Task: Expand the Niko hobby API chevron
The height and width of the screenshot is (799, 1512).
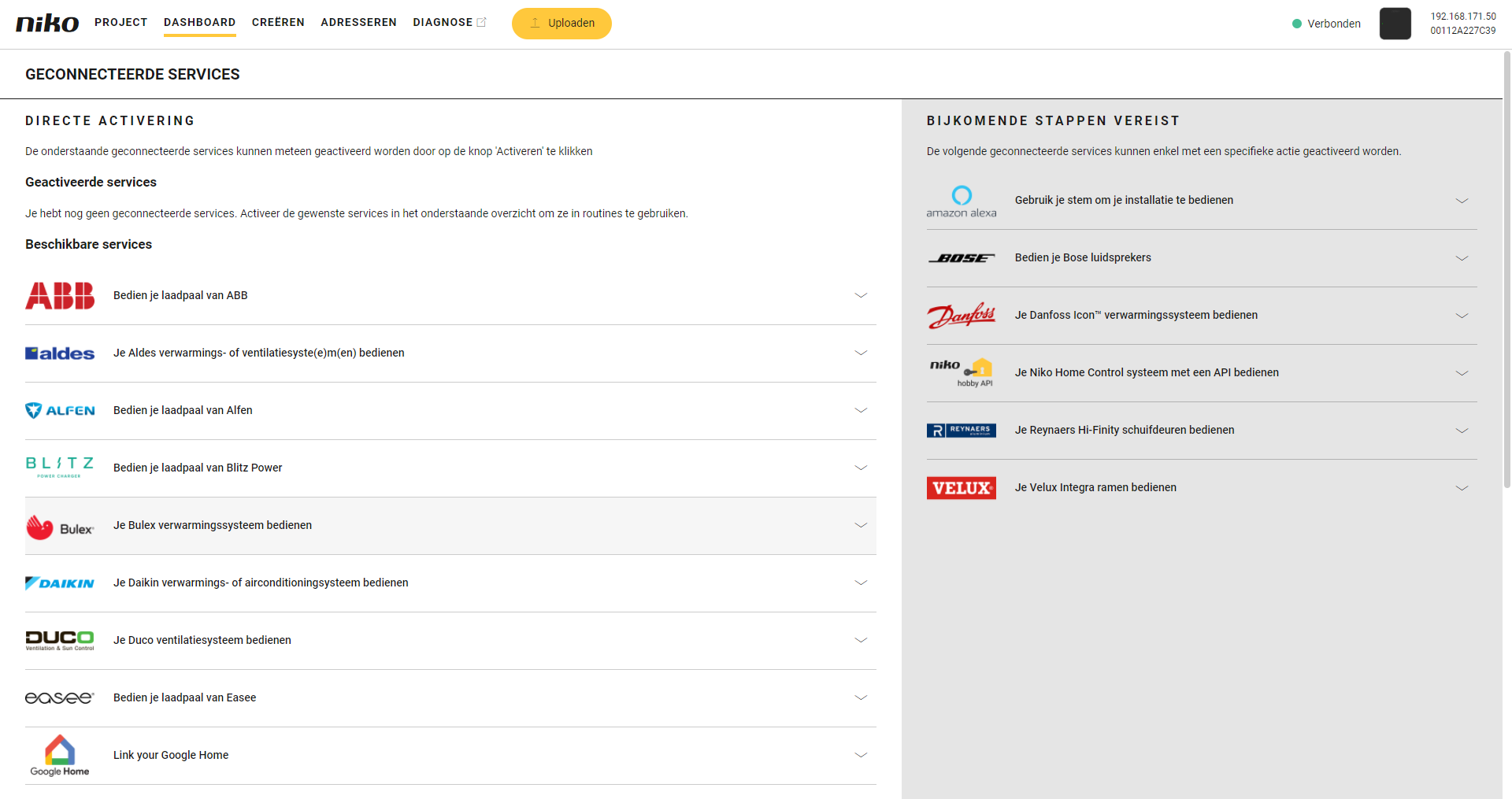Action: (1462, 372)
